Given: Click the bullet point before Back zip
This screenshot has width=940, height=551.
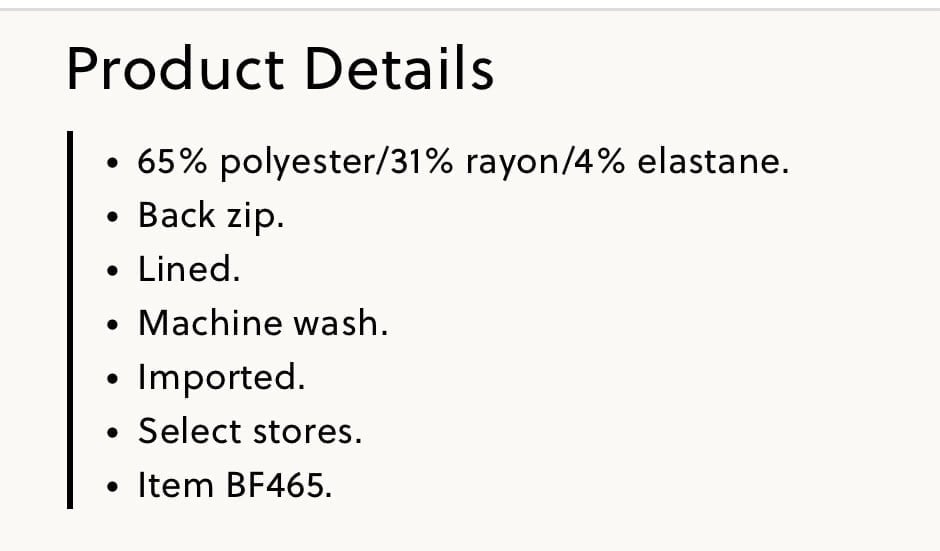Looking at the screenshot, I should [112, 217].
